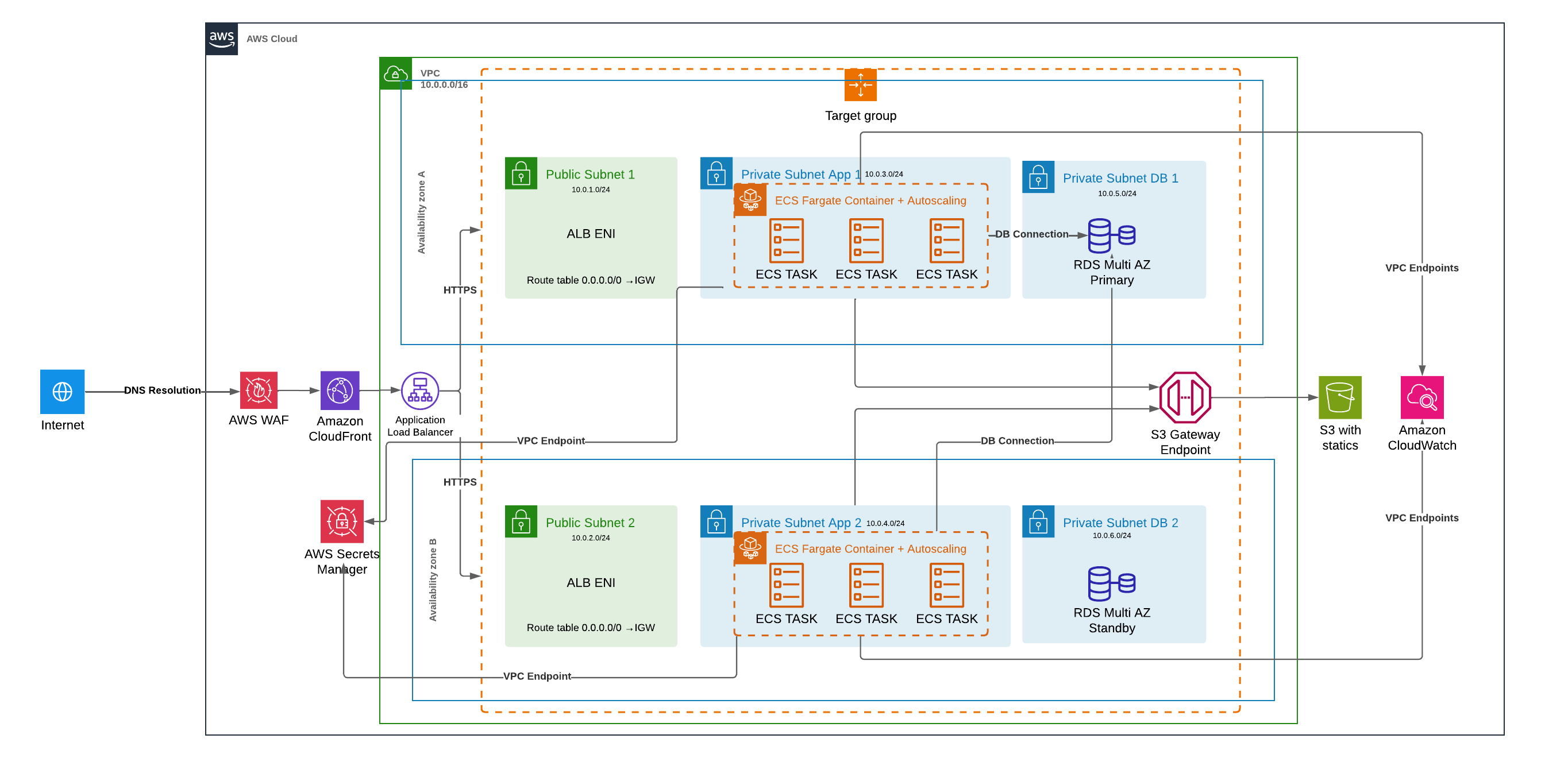The width and height of the screenshot is (1568, 758).
Task: Select the ALB ENI text in Public Subnet 1
Action: (591, 234)
